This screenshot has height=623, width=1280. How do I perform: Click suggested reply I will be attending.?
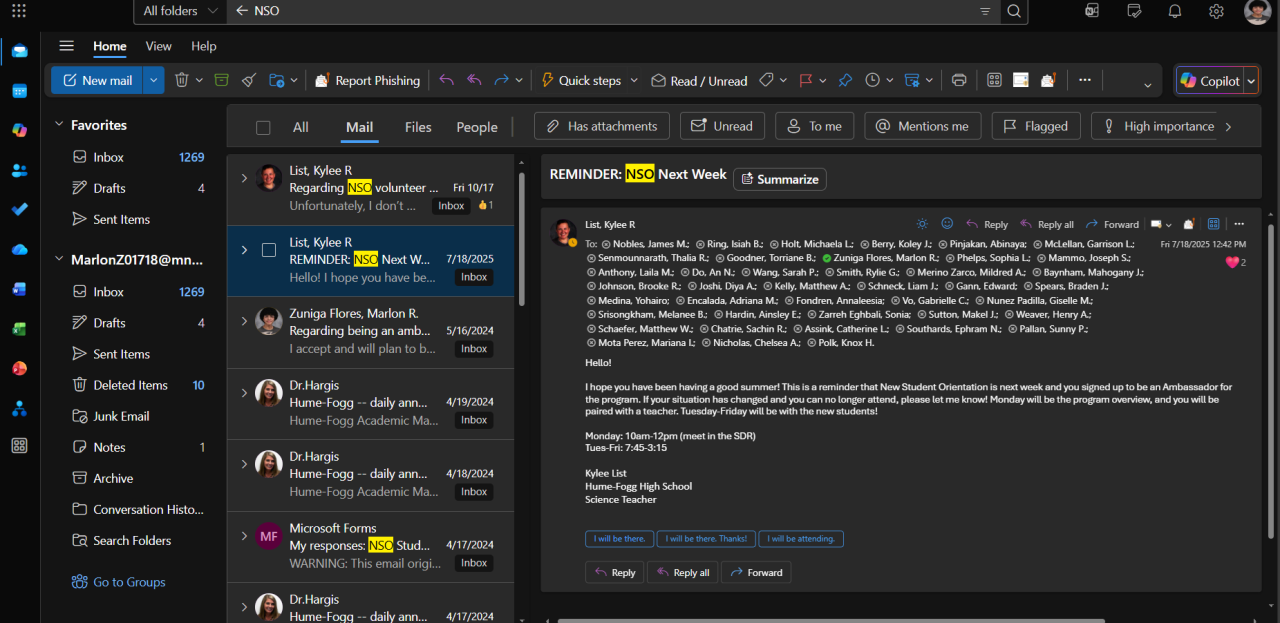tap(801, 538)
